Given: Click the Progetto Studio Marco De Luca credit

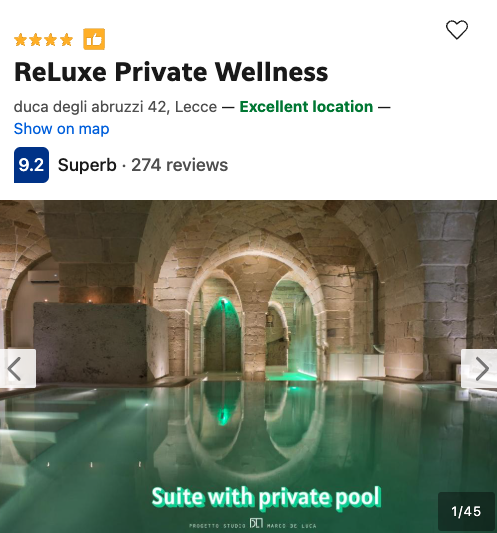Looking at the screenshot, I should coord(253,525).
